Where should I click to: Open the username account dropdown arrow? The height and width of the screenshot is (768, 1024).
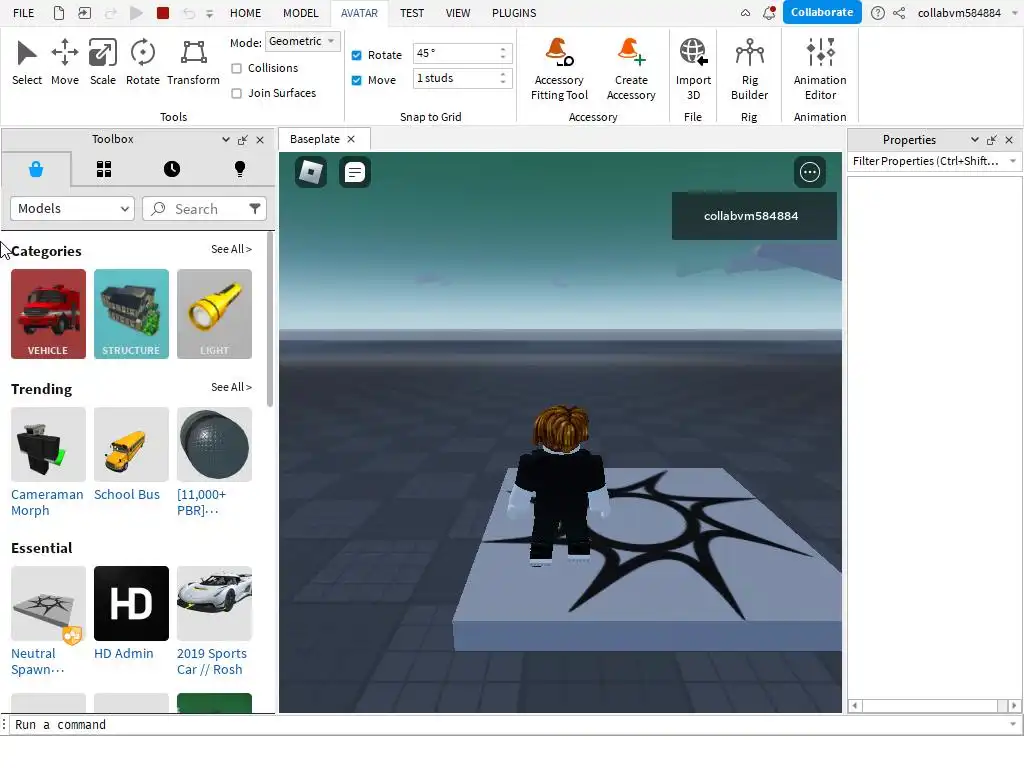[1015, 12]
